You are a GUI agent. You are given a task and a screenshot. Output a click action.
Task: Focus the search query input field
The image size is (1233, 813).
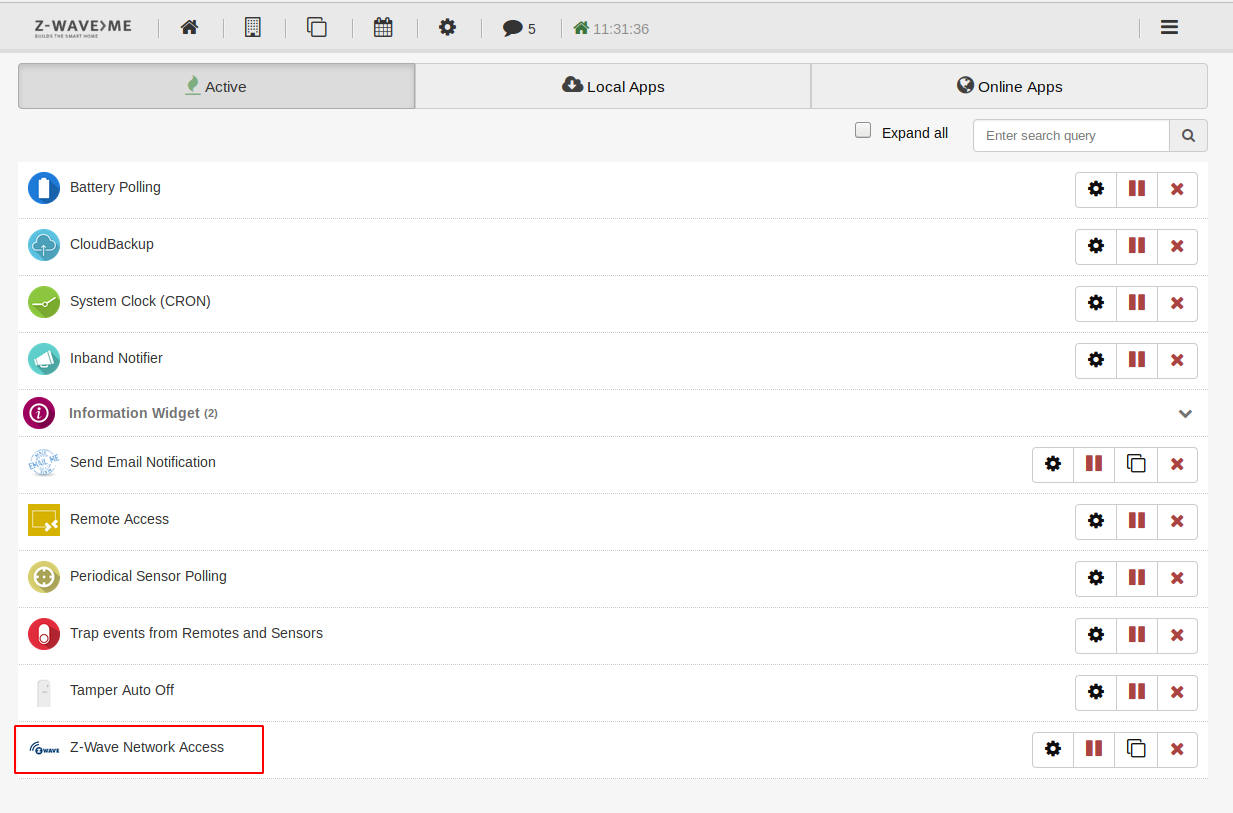click(x=1070, y=136)
